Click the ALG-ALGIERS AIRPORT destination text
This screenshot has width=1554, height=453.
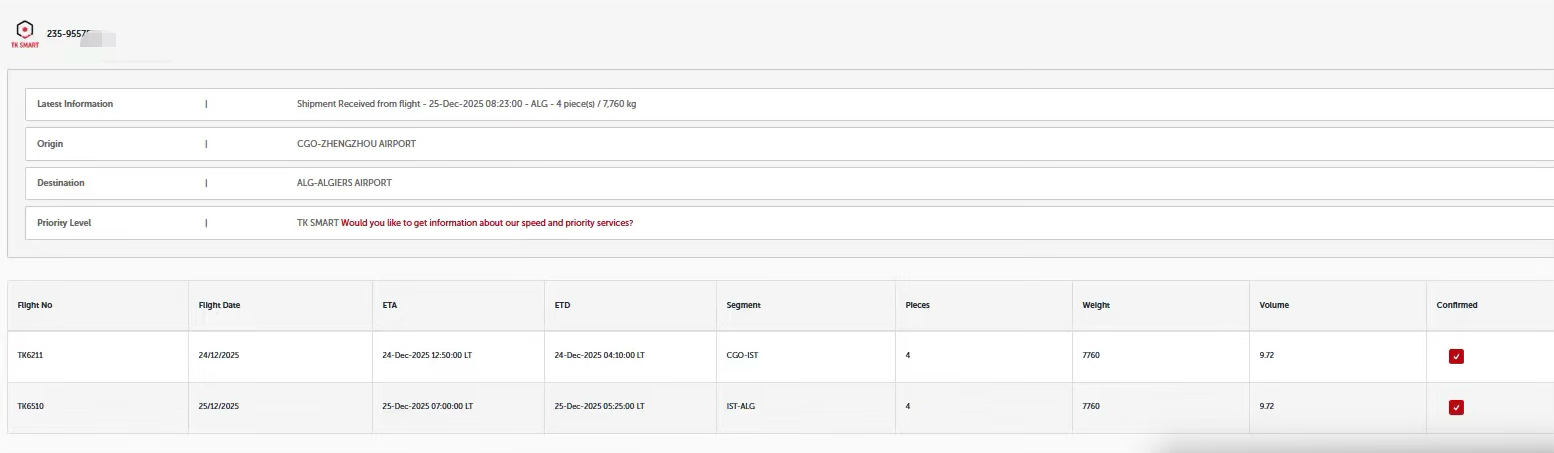click(338, 183)
